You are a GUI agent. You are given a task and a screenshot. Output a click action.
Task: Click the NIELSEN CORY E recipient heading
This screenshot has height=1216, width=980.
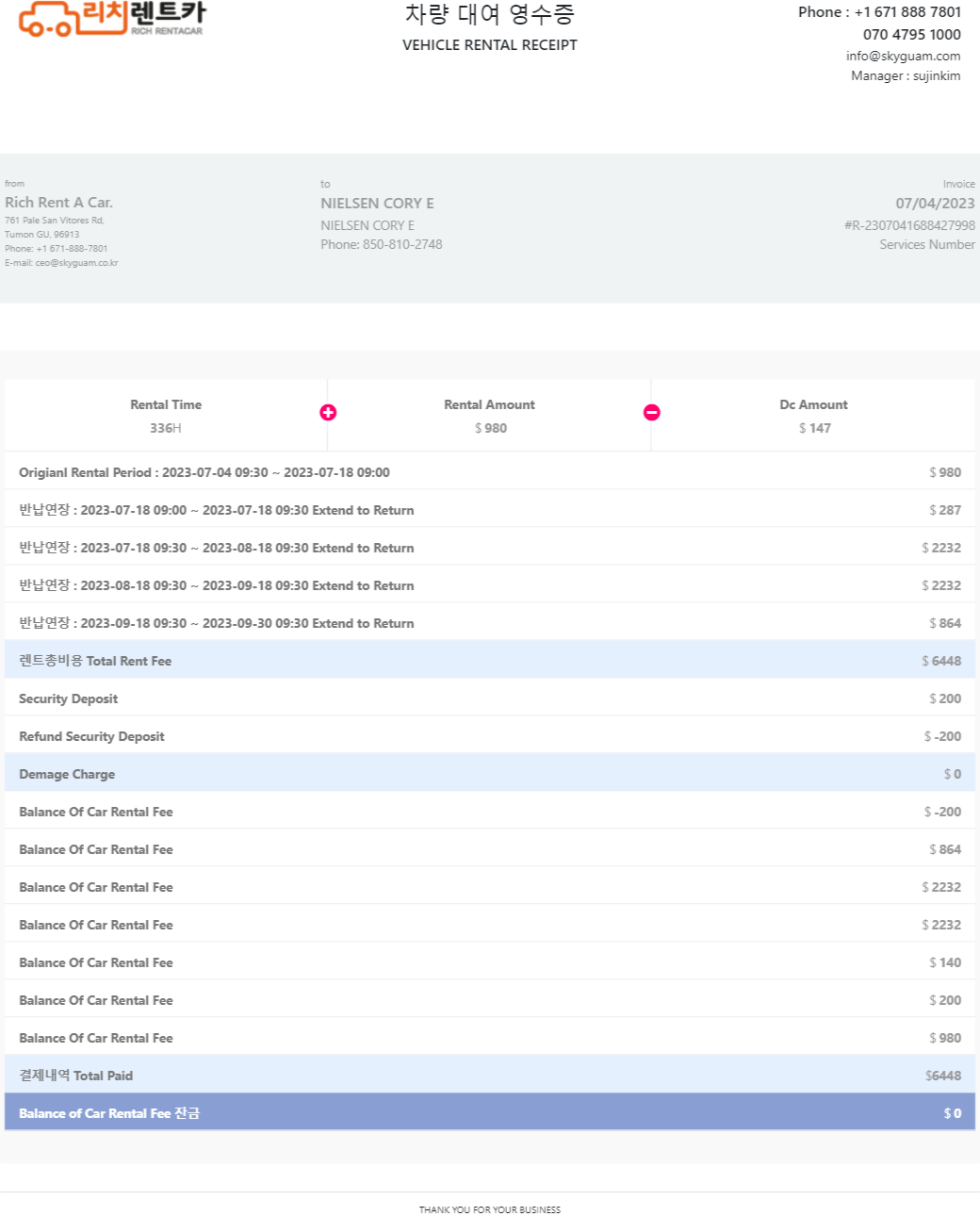[377, 204]
